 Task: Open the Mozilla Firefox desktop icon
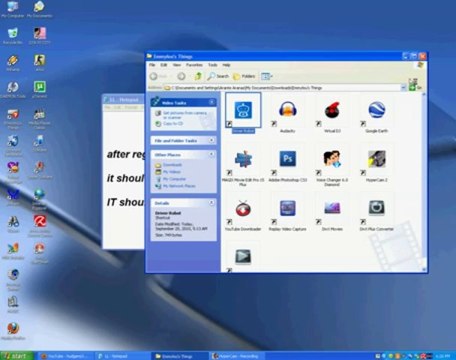(13, 331)
